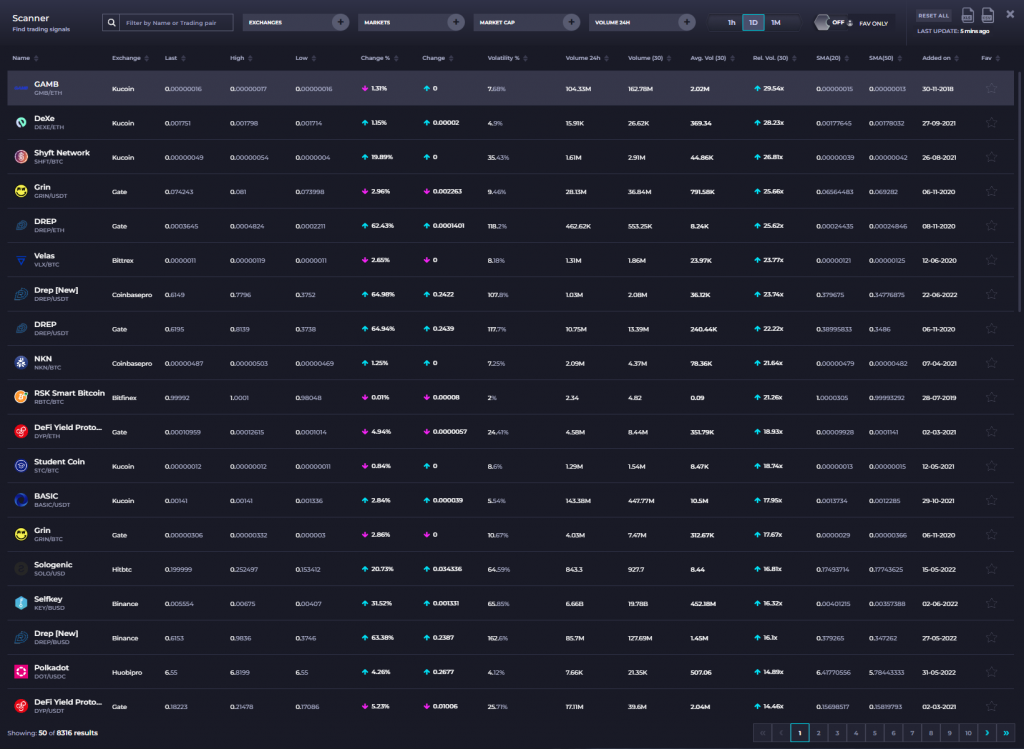Jump to last page double arrow
Viewport: 1024px width, 749px height.
coord(1008,733)
